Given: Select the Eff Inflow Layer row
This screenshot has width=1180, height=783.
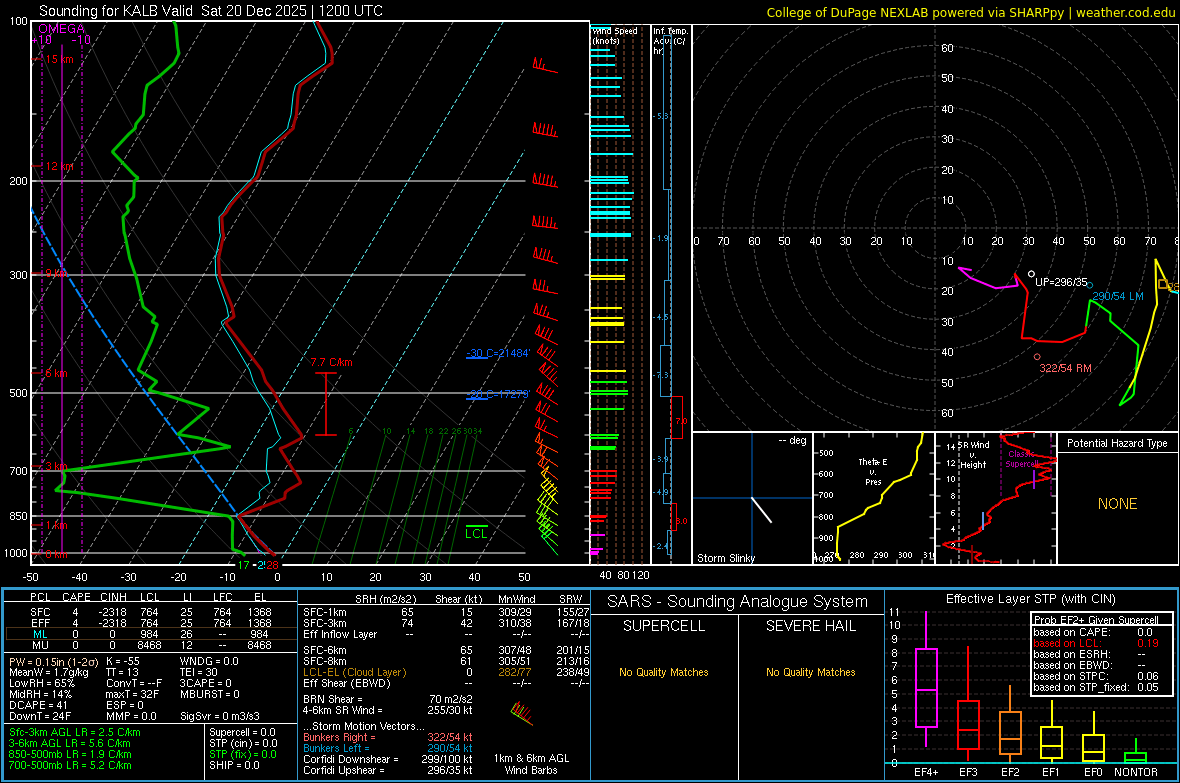Looking at the screenshot, I should pos(446,634).
